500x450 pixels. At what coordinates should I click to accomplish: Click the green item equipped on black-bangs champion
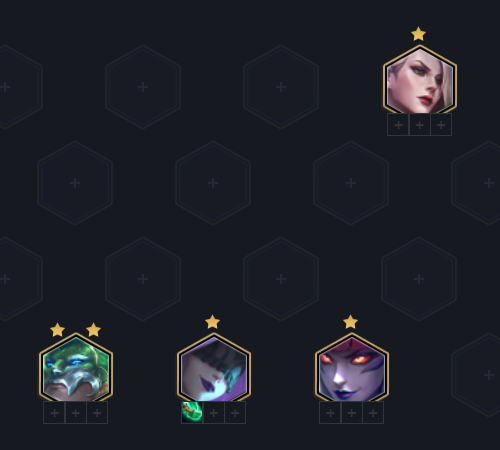pos(192,413)
